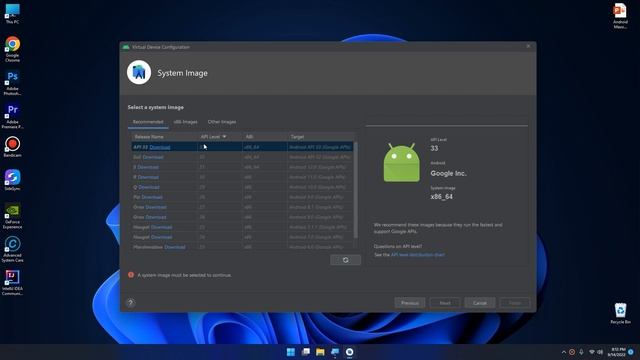This screenshot has width=640, height=360.
Task: Download the Marshmallow system image
Action: point(175,247)
